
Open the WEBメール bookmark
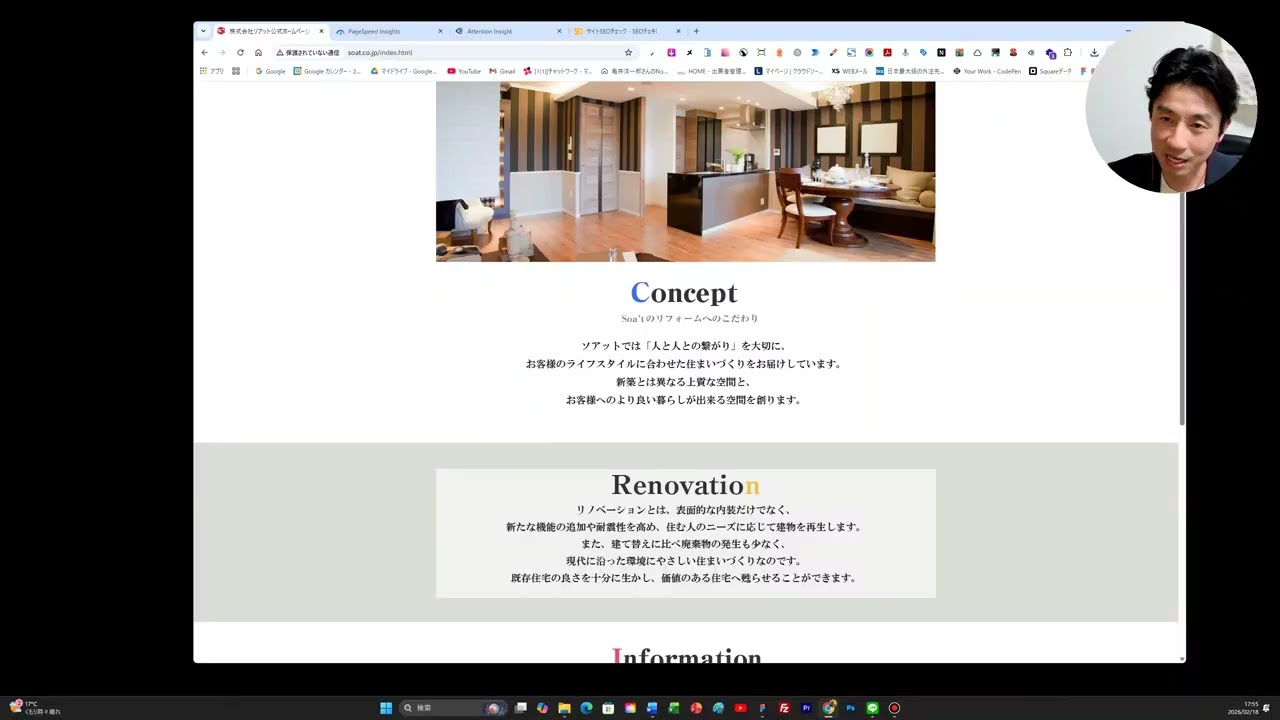click(x=850, y=71)
